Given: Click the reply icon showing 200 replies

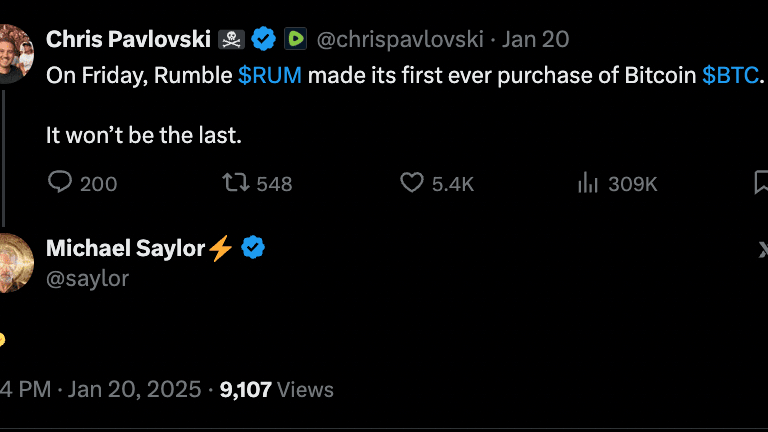Looking at the screenshot, I should [61, 183].
